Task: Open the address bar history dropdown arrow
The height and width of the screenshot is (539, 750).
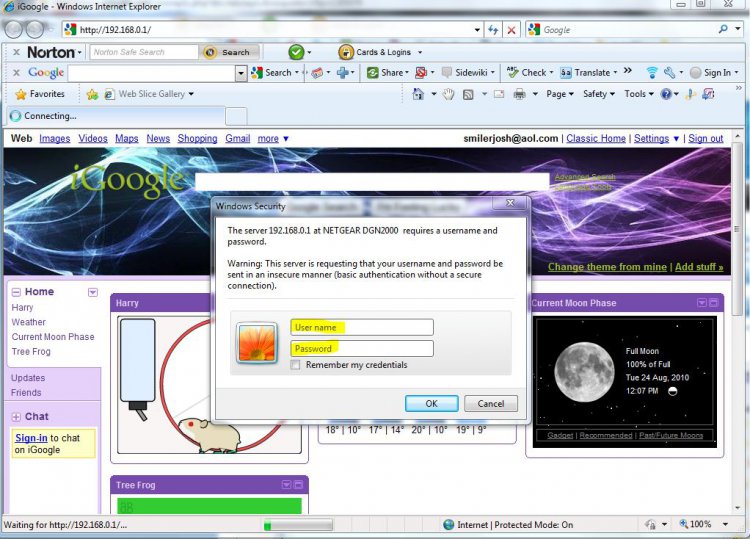Action: (x=477, y=30)
